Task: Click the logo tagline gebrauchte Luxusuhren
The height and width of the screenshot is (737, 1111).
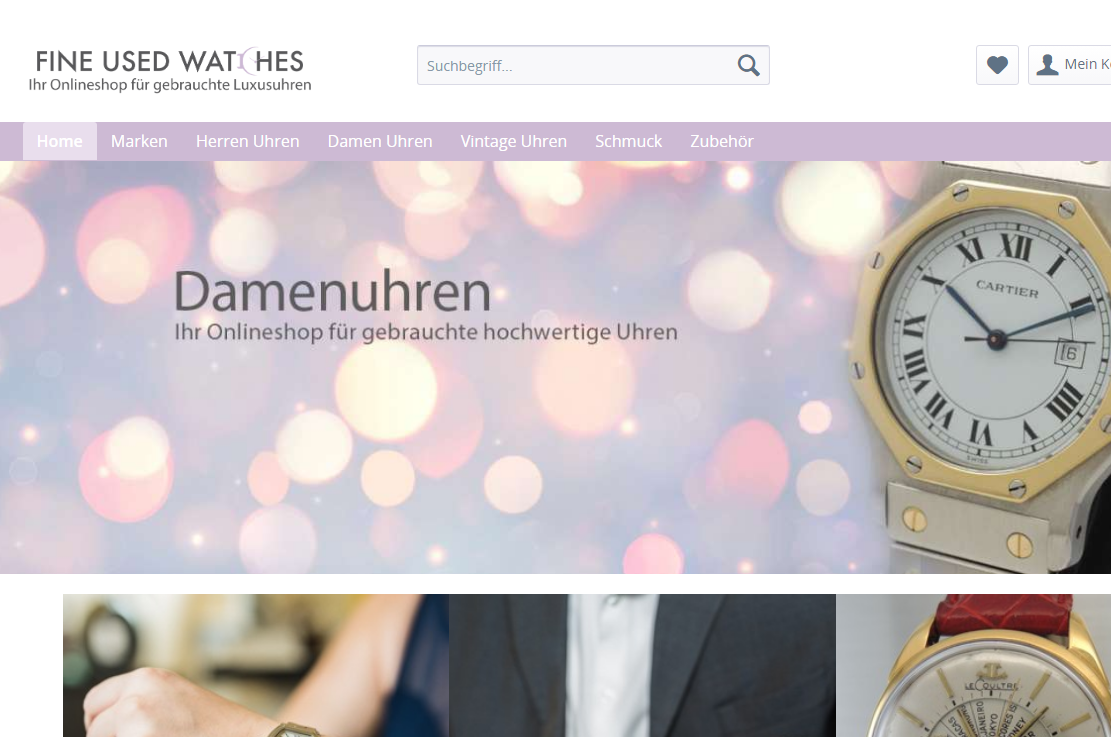Action: click(x=169, y=85)
